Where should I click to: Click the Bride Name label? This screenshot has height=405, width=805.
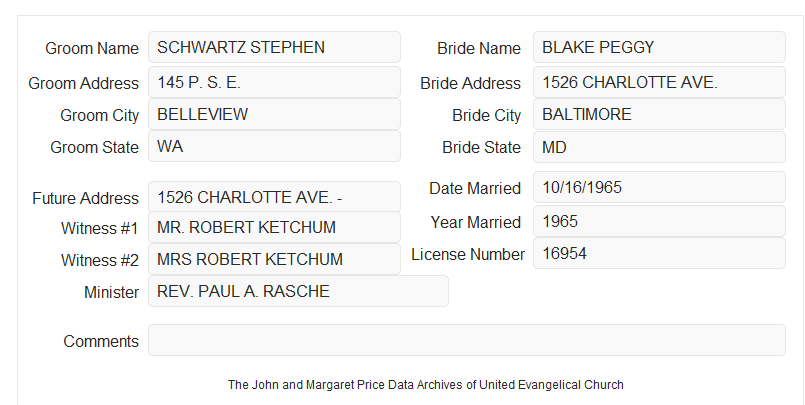coord(479,48)
